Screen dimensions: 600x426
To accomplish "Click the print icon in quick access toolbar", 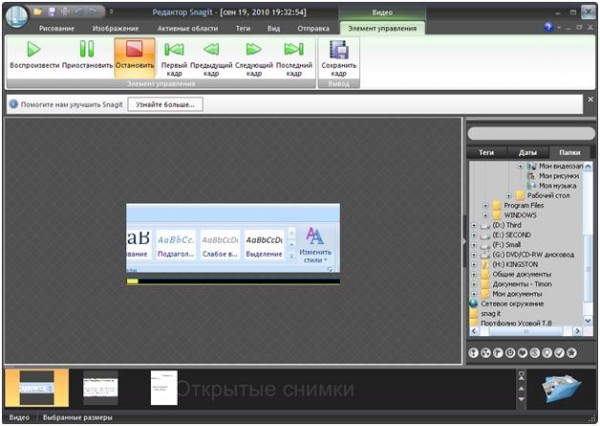I will tap(65, 12).
